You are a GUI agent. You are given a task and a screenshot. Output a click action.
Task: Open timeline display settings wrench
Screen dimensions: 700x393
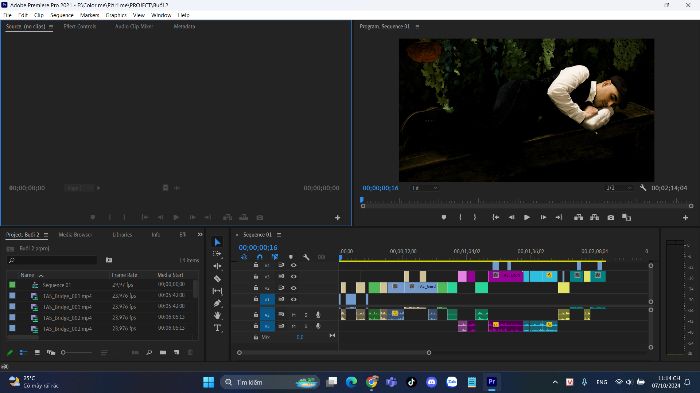click(306, 257)
